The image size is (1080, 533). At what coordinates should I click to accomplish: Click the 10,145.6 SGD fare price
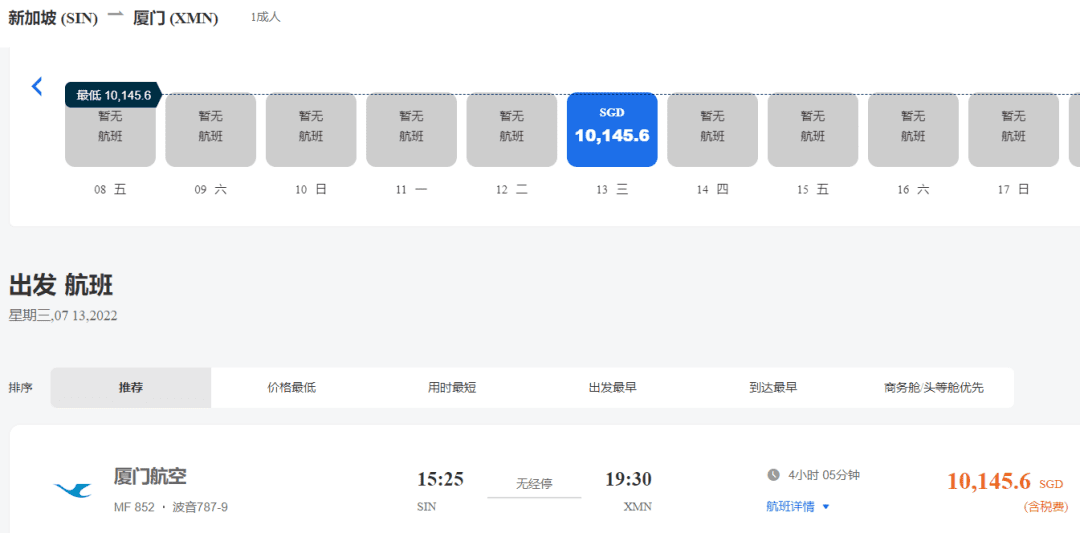[988, 481]
